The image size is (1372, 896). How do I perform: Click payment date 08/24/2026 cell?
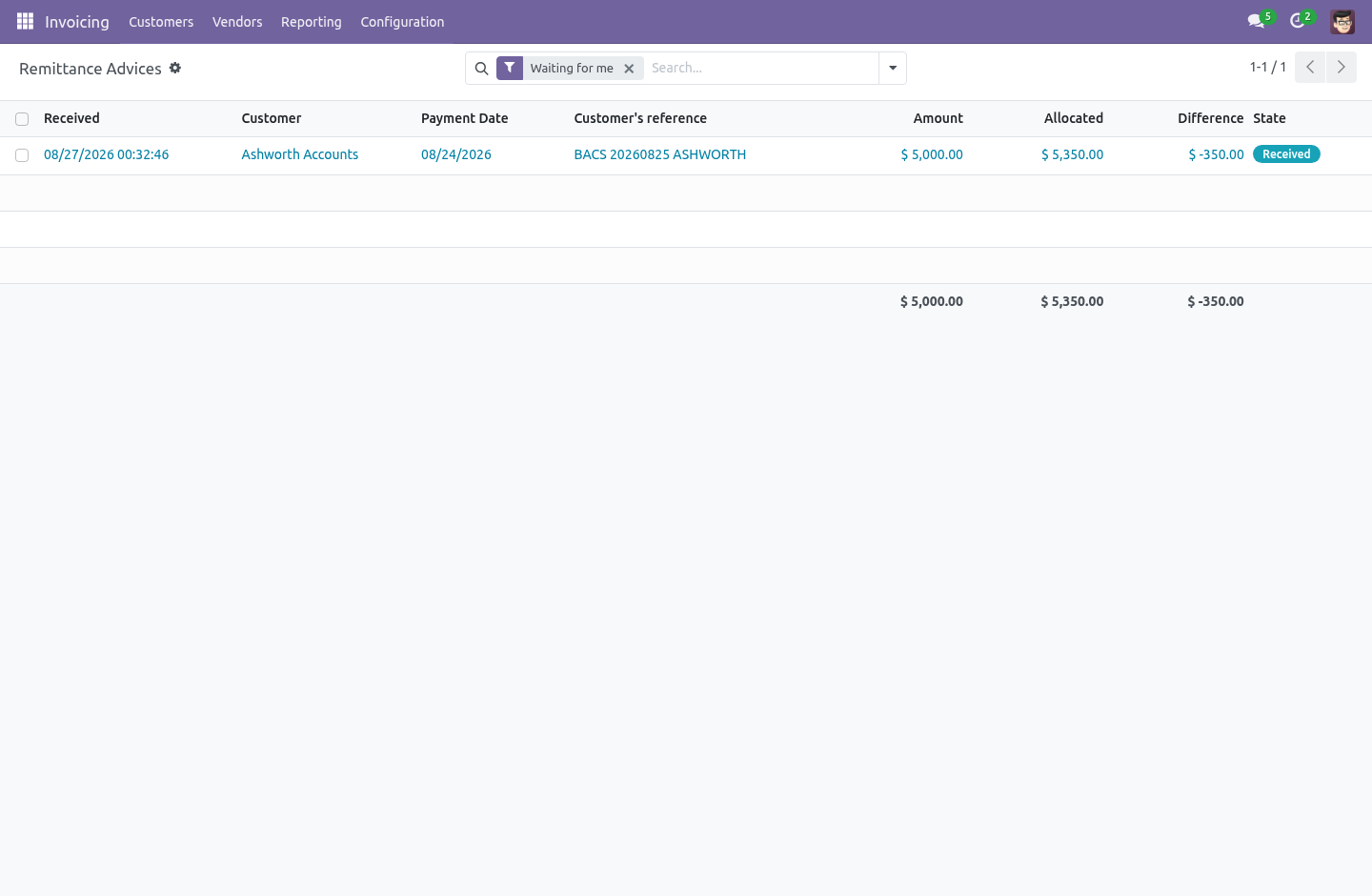click(x=456, y=154)
